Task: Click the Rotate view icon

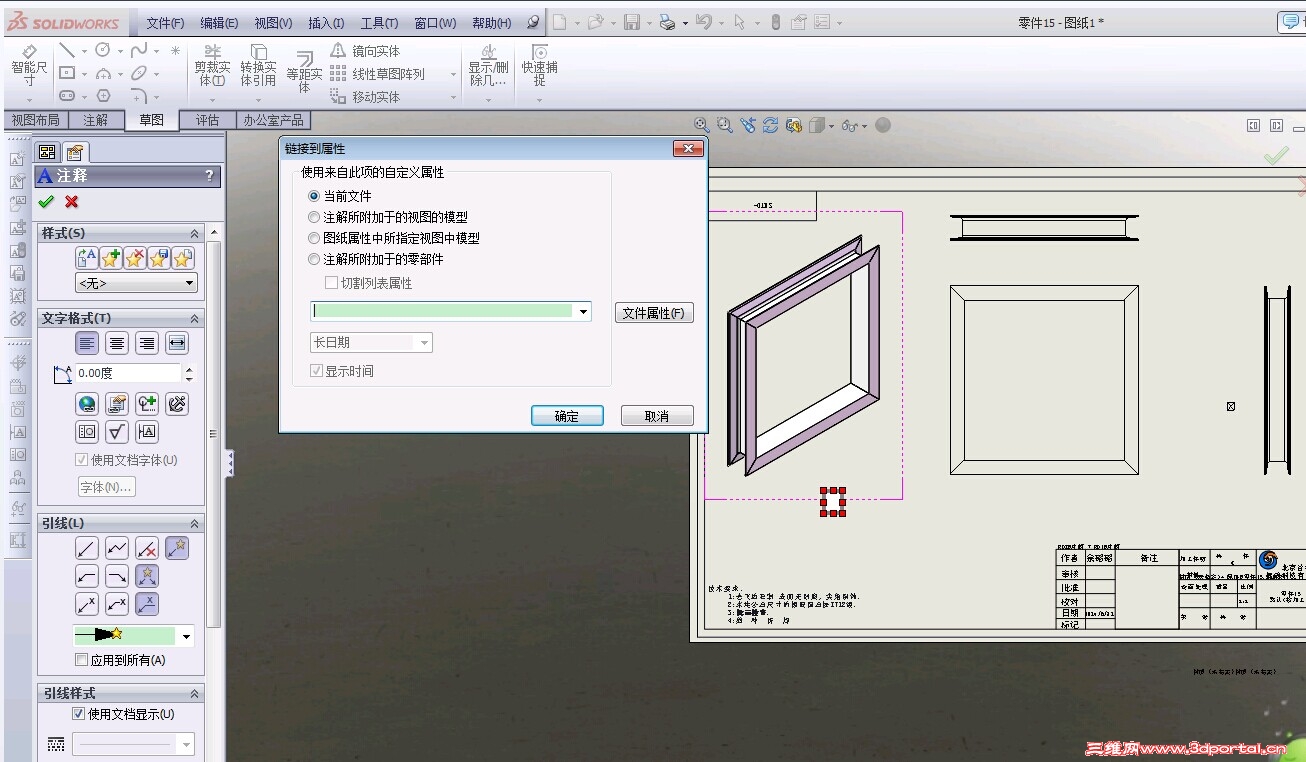Action: (770, 125)
